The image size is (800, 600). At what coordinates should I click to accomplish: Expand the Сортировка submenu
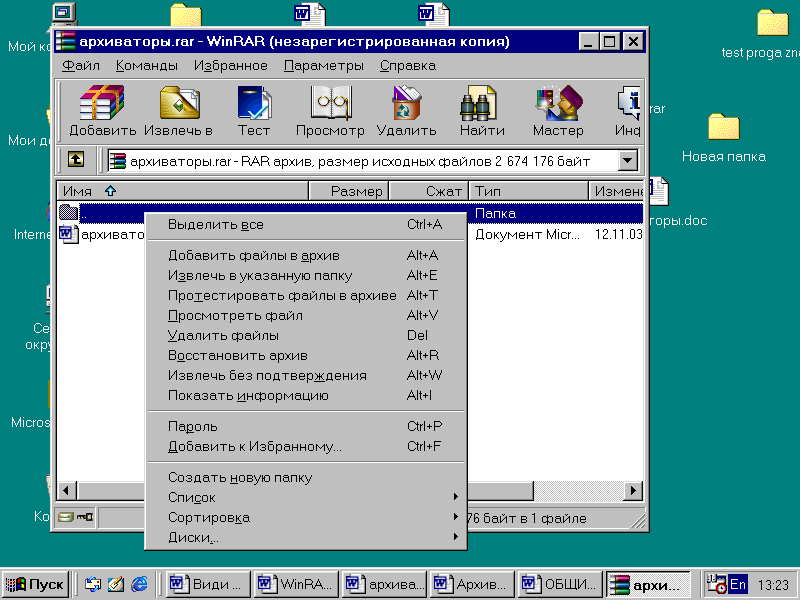coord(306,517)
